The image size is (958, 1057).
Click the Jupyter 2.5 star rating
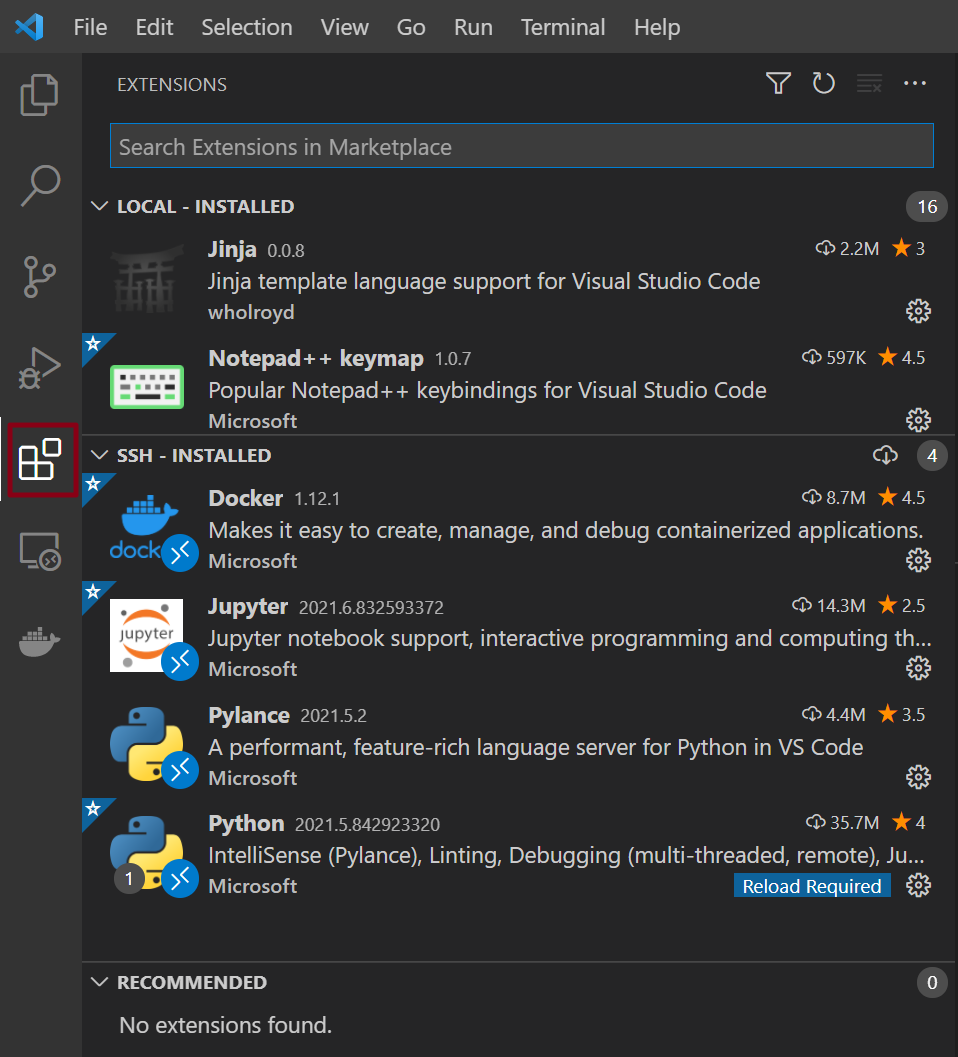(901, 605)
